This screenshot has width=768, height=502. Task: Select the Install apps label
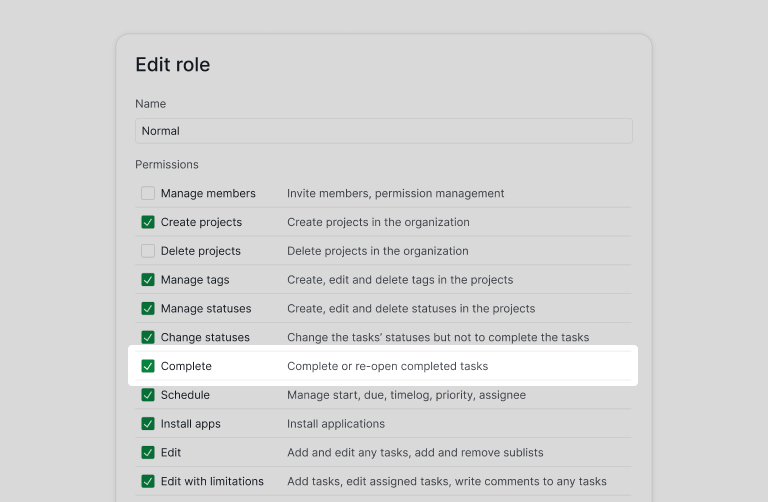(191, 424)
